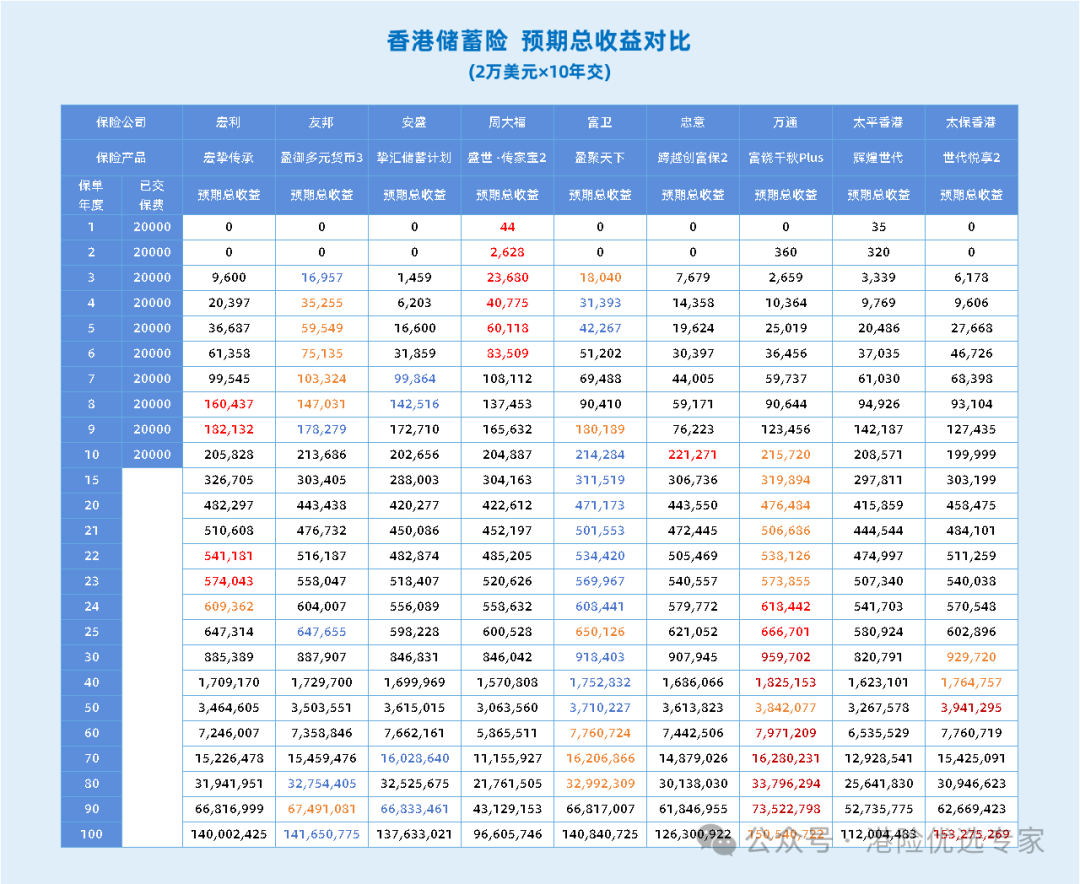Select the red value 160,437
The height and width of the screenshot is (884, 1080).
click(x=229, y=404)
